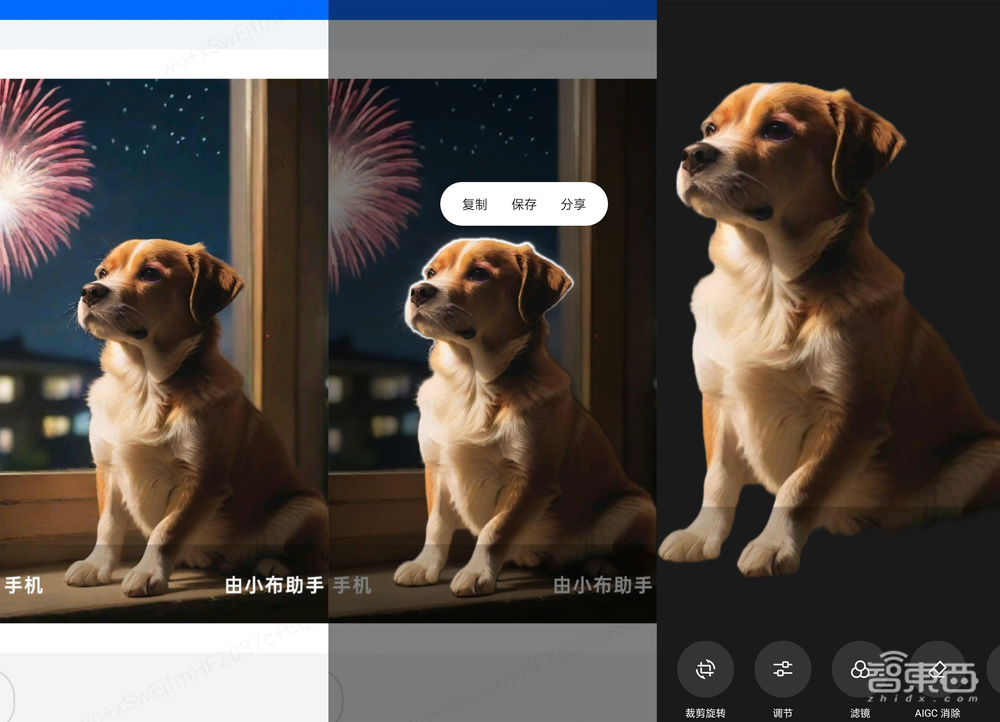The width and height of the screenshot is (1000, 722).
Task: Open the 裁剪旋转 crop and rotate tool
Action: point(705,669)
